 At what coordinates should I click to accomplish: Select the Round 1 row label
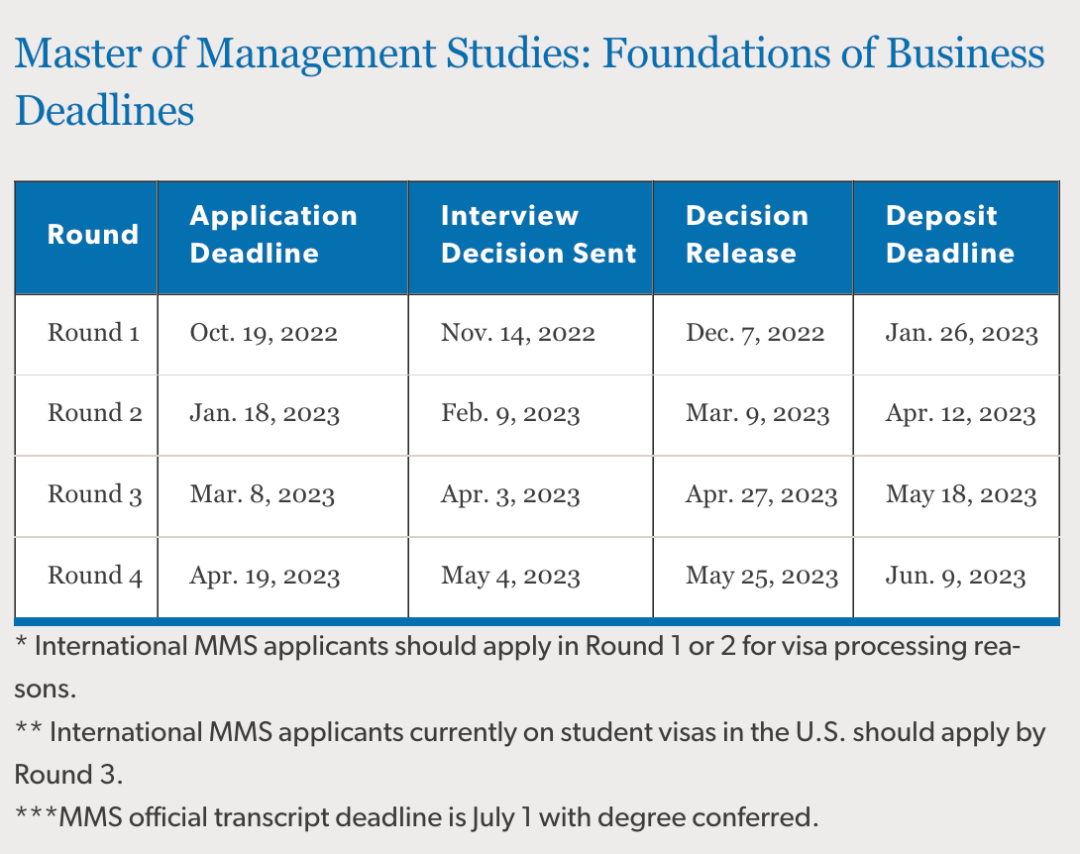[x=94, y=333]
